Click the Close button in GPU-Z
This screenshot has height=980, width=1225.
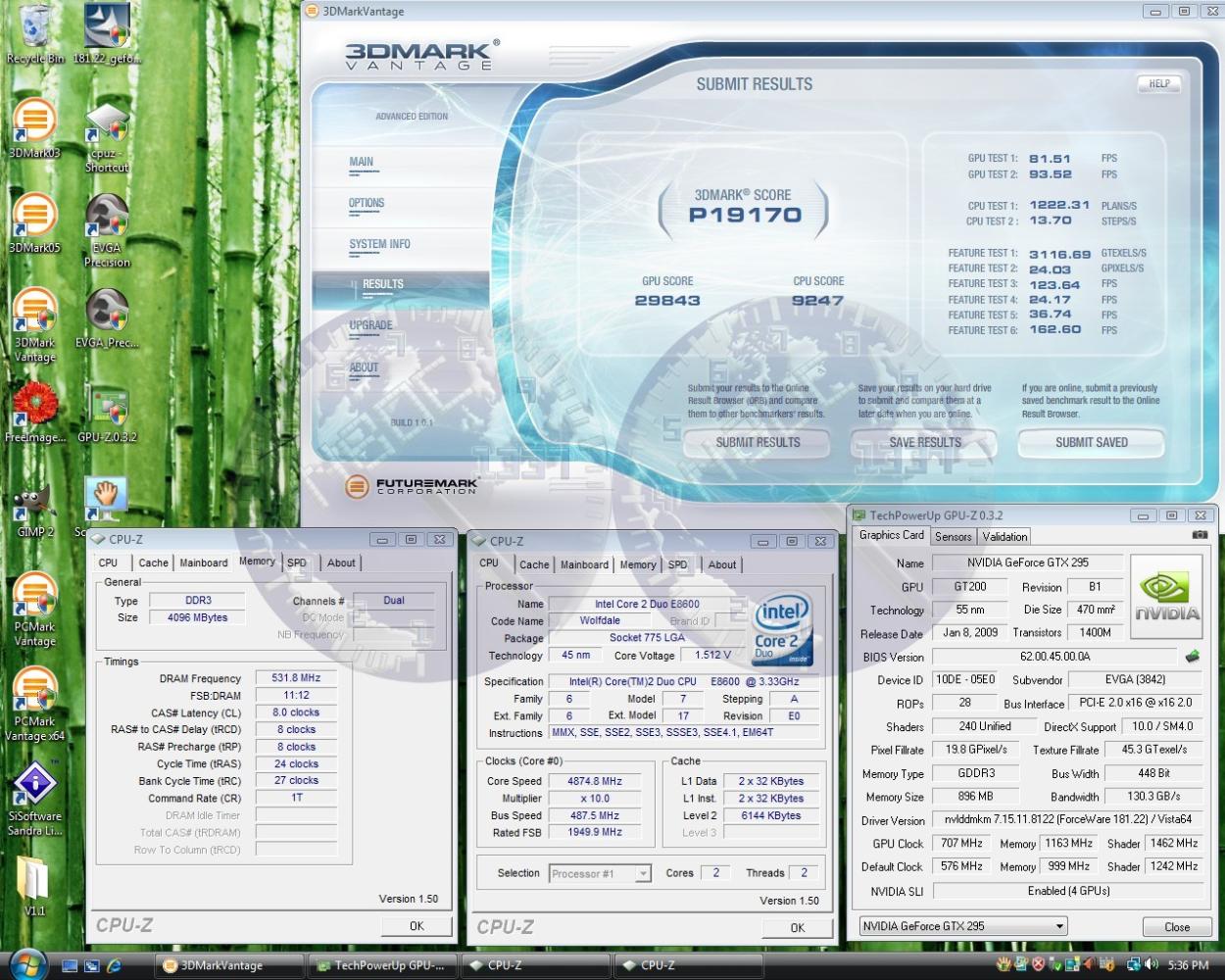(x=1177, y=927)
